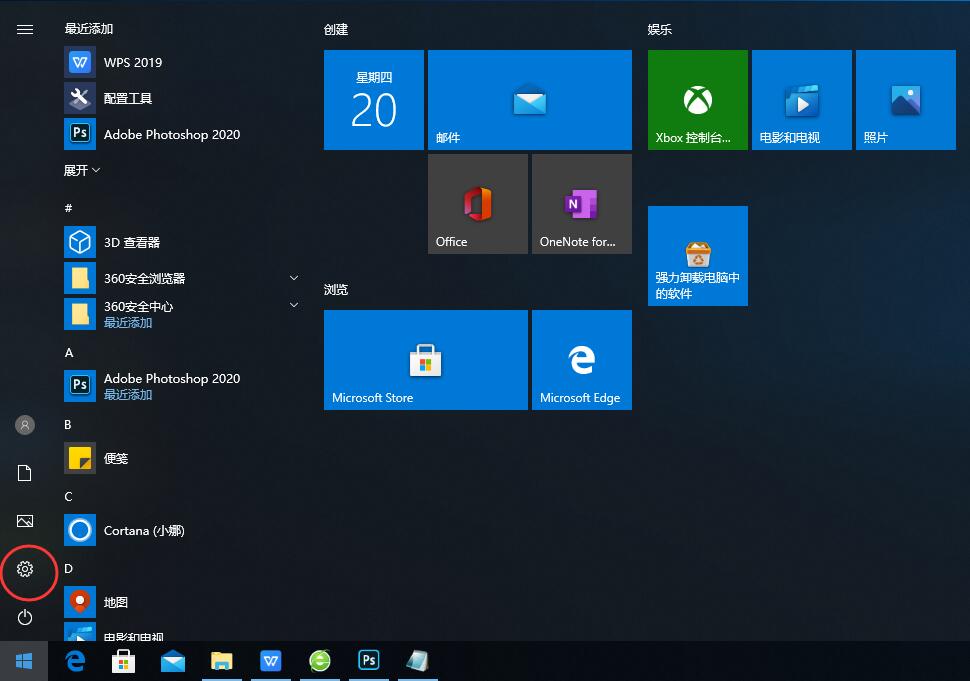
Task: Switch to Photoshop on the taskbar
Action: tap(369, 661)
